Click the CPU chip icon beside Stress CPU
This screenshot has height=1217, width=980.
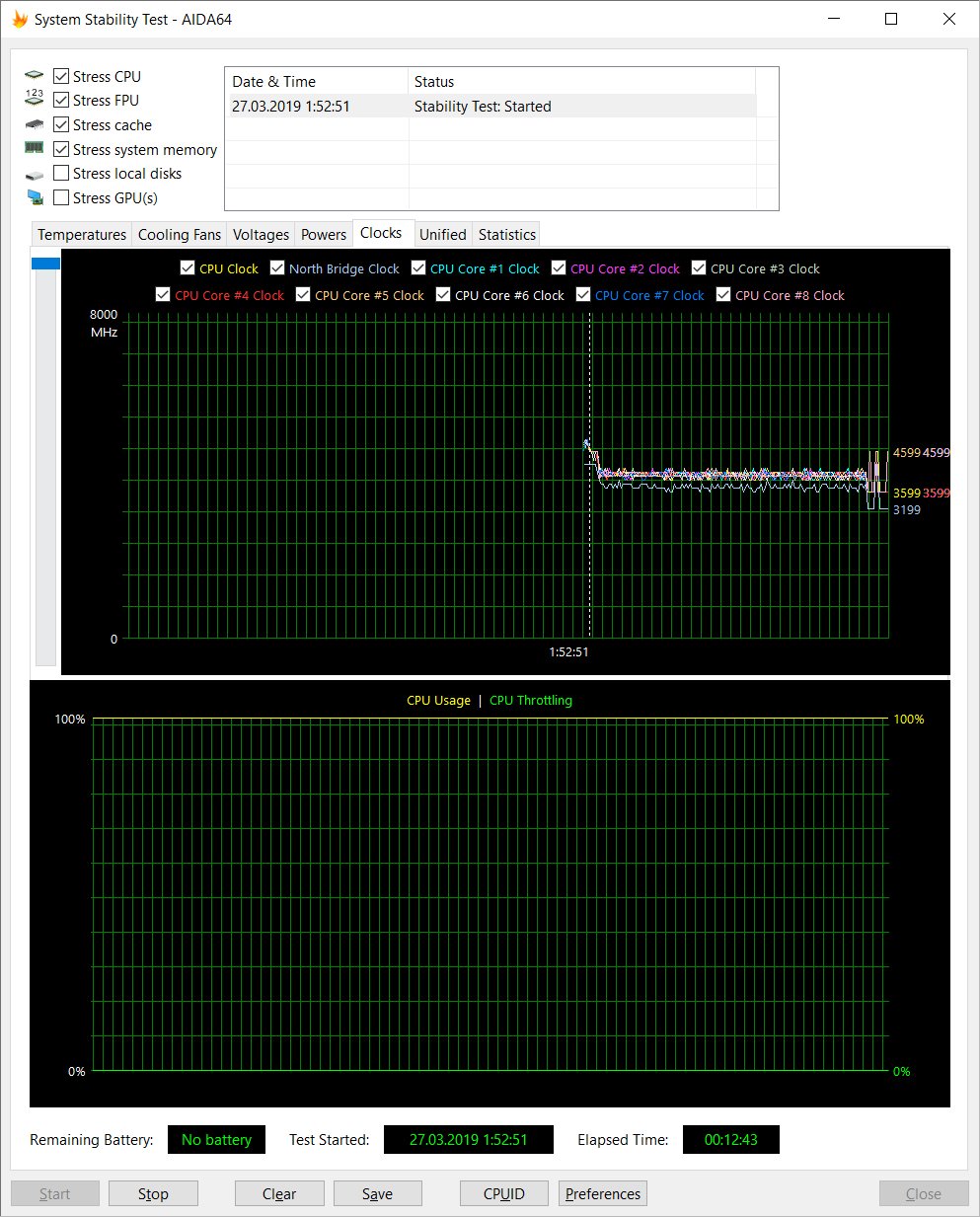coord(35,76)
